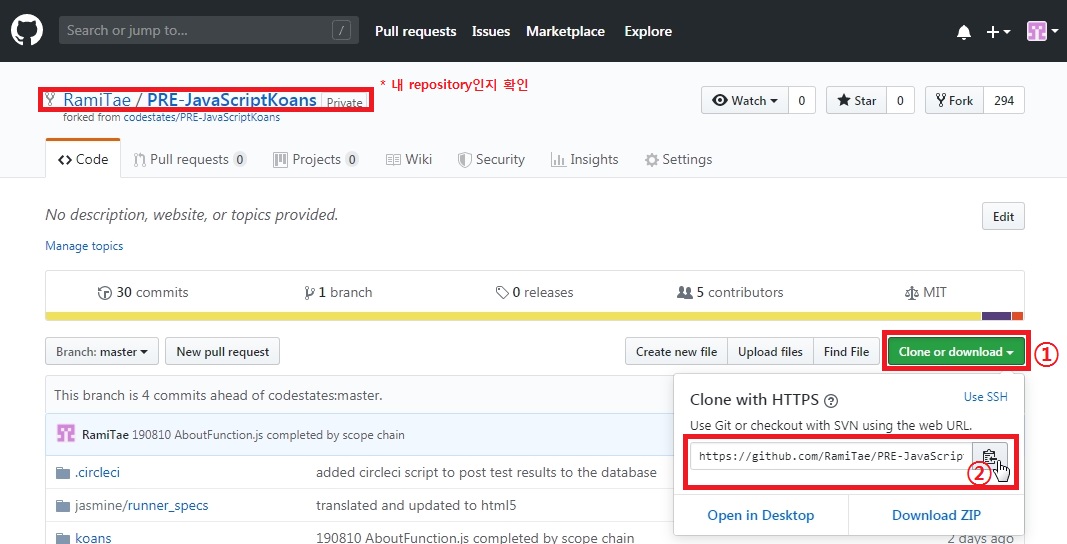This screenshot has height=544, width=1067.
Task: Open the koans folder
Action: pyautogui.click(x=93, y=538)
